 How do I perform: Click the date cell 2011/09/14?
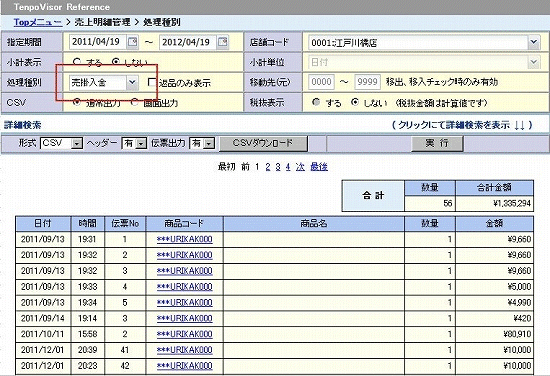[43, 318]
